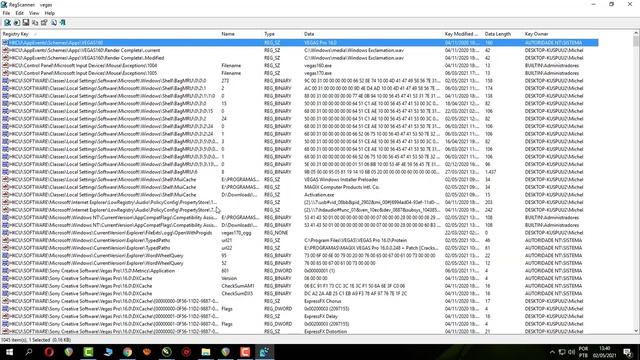The width and height of the screenshot is (640, 360).
Task: Select the ExpressFX Delay row
Action: pyautogui.click(x=300, y=316)
